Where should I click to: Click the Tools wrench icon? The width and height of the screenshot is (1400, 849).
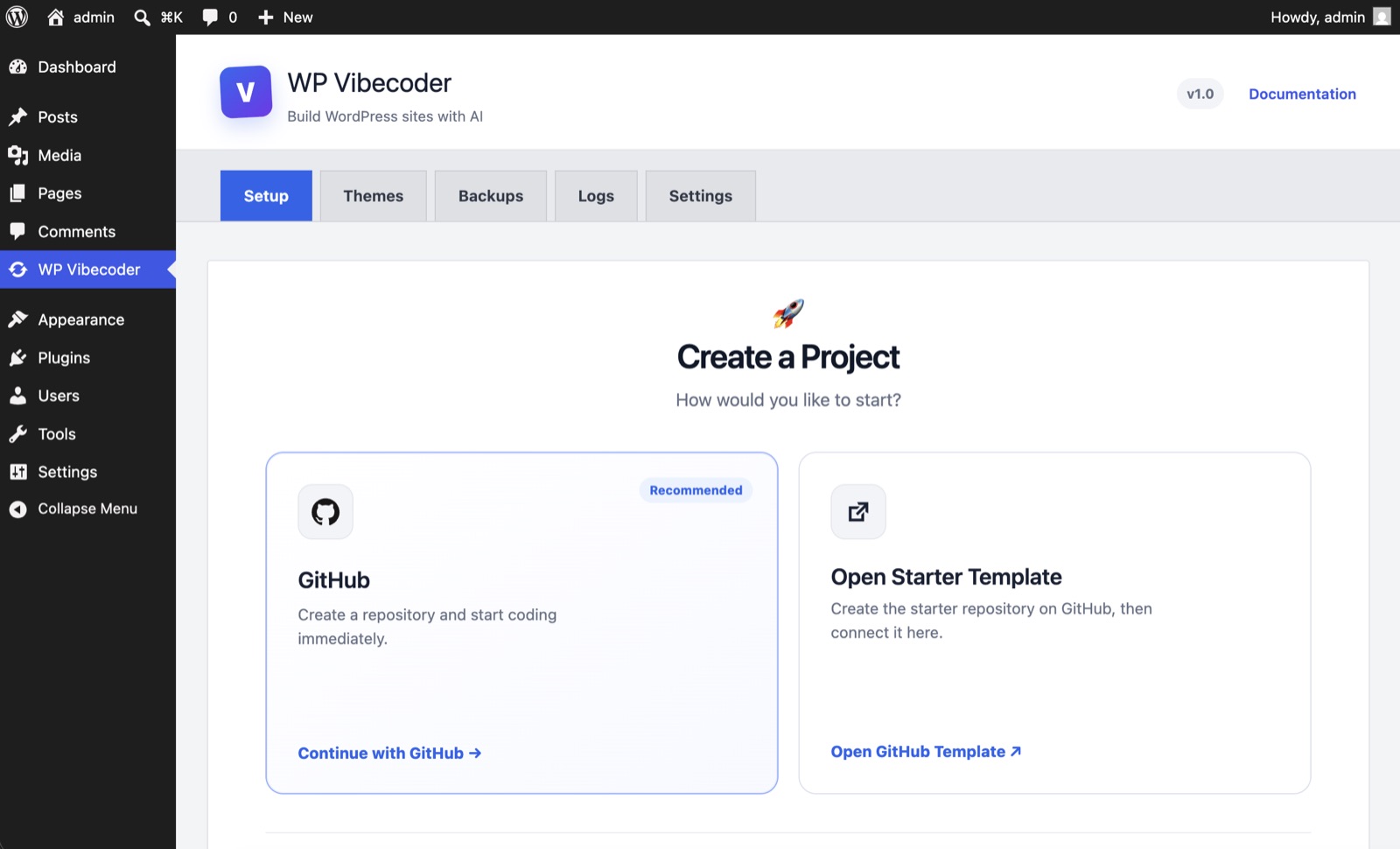(x=18, y=434)
